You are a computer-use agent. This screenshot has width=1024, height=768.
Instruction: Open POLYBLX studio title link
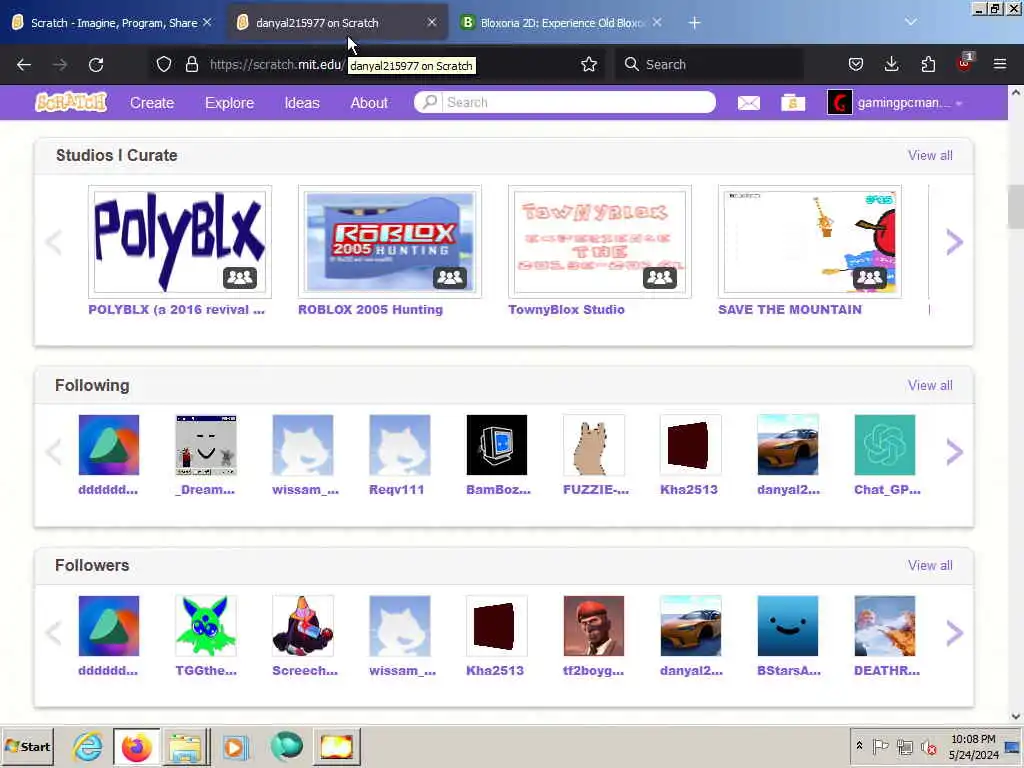pyautogui.click(x=176, y=310)
